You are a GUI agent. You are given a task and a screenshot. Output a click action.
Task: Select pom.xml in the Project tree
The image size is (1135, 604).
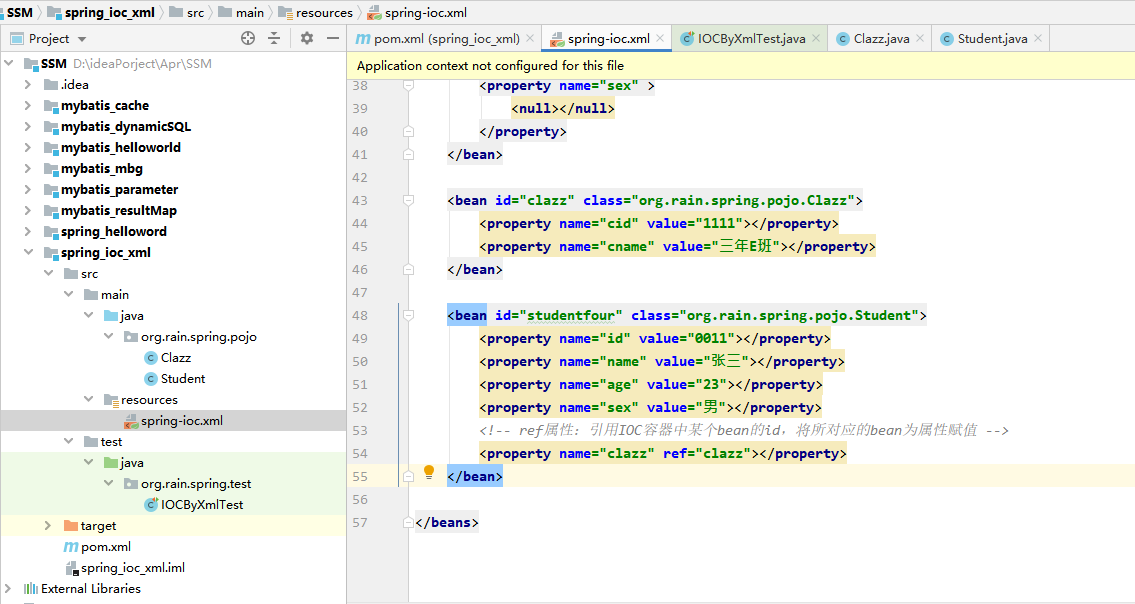[106, 547]
